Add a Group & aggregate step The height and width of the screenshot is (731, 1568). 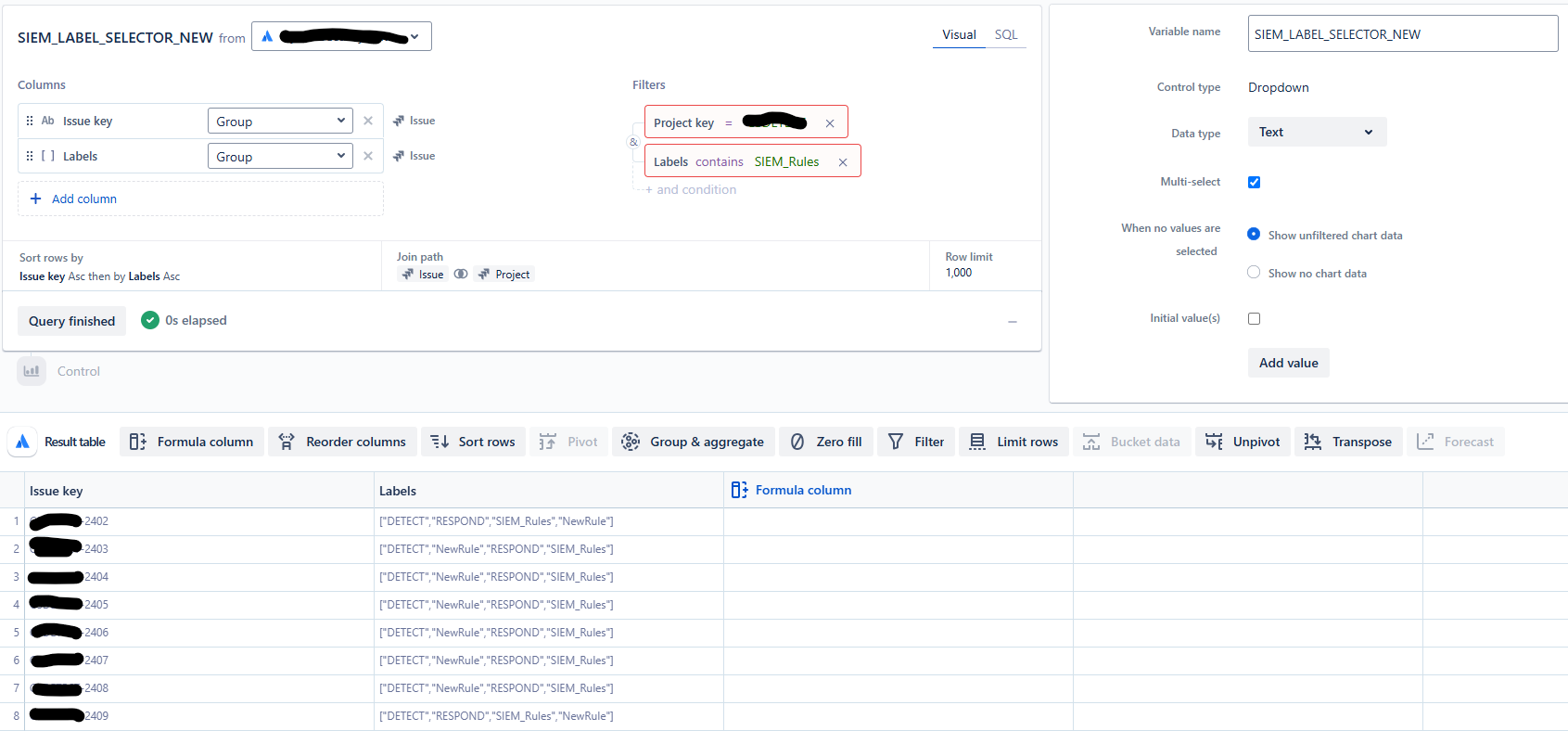(x=694, y=442)
